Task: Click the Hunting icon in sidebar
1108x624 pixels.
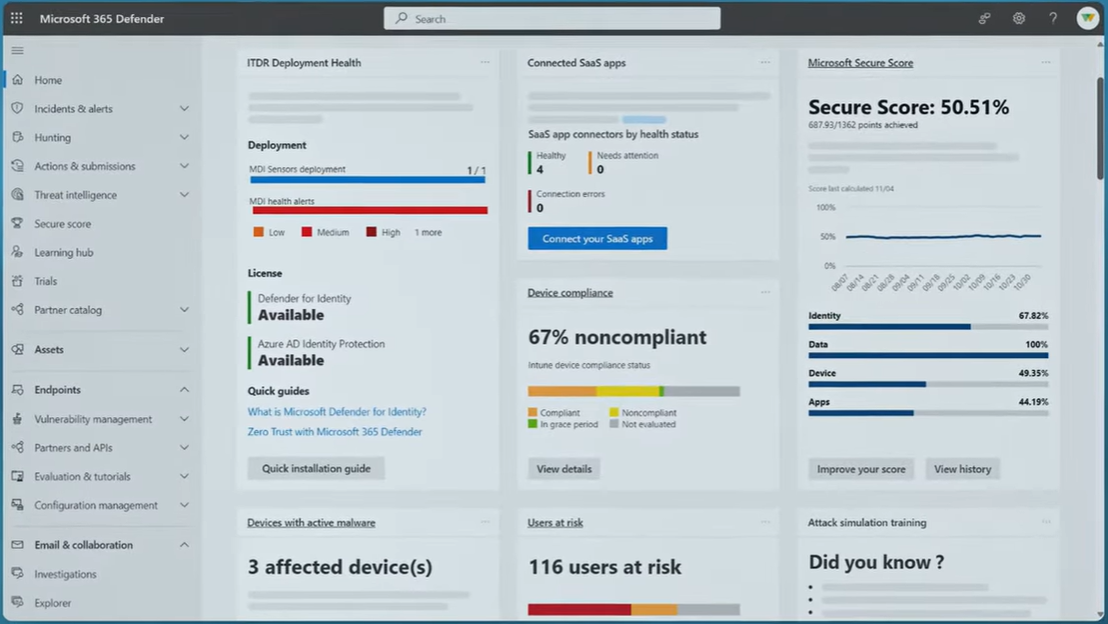Action: pos(18,137)
